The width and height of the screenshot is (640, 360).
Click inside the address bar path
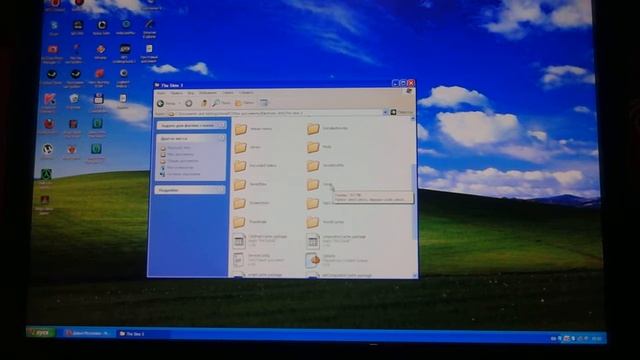276,113
